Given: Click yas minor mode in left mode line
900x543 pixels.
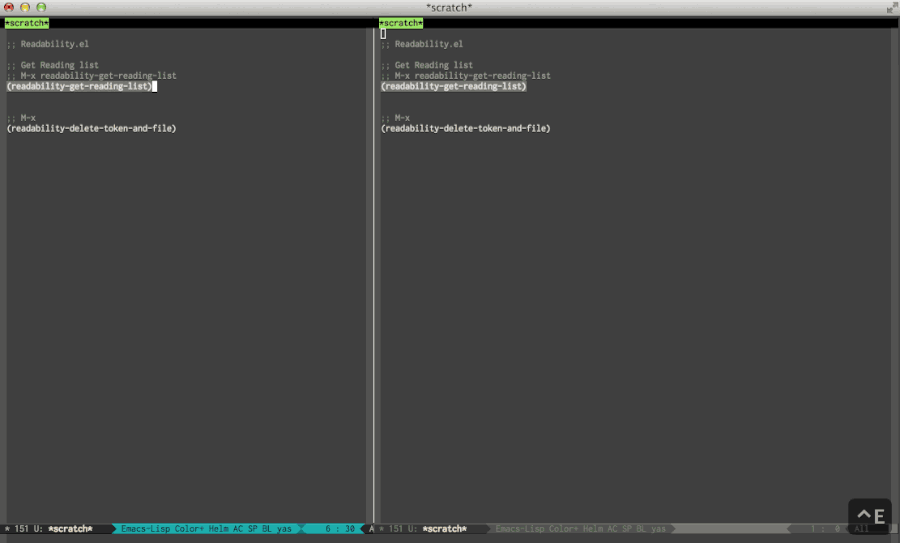Looking at the screenshot, I should click(284, 529).
